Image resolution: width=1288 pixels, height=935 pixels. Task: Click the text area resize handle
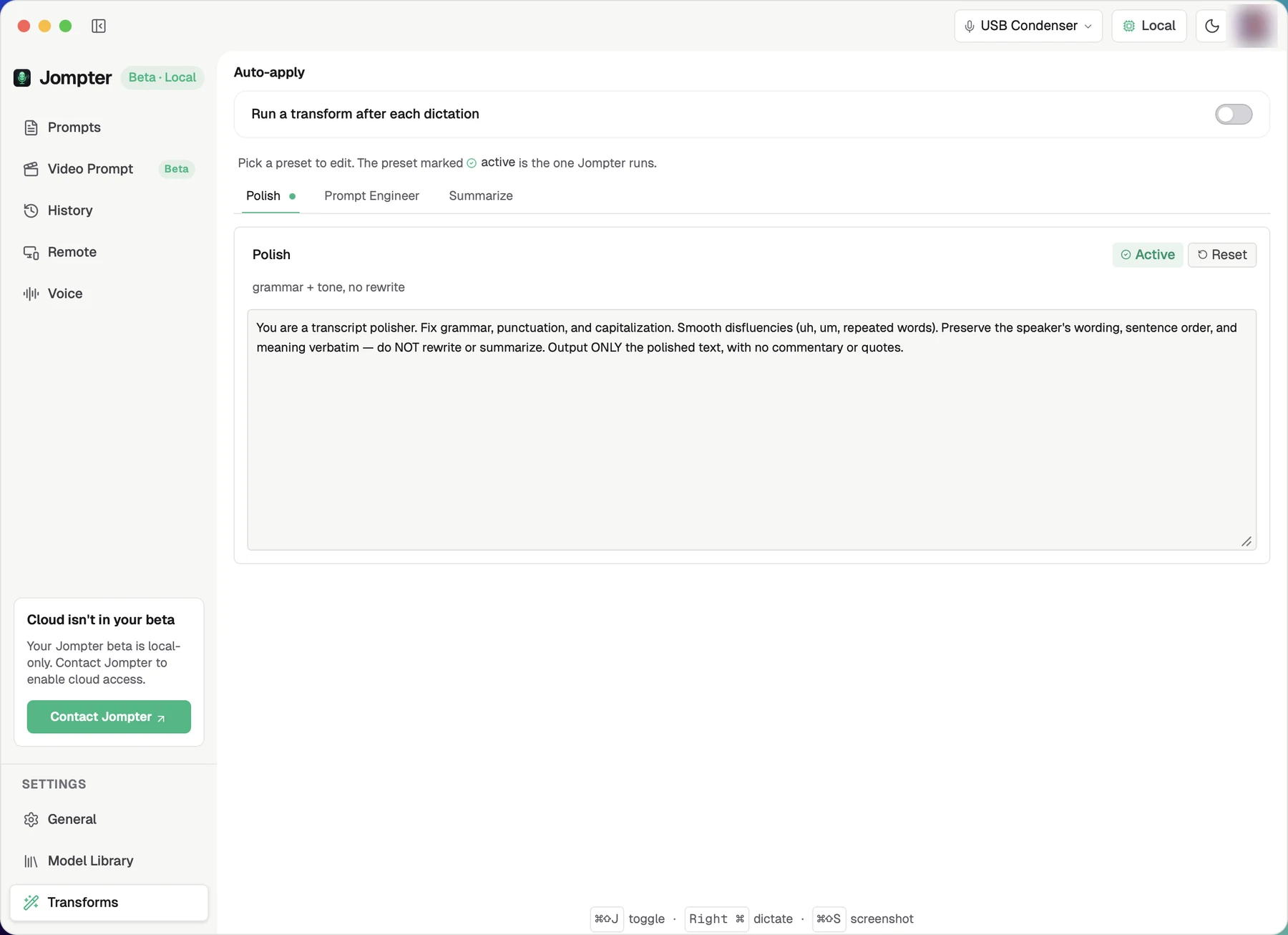point(1246,541)
